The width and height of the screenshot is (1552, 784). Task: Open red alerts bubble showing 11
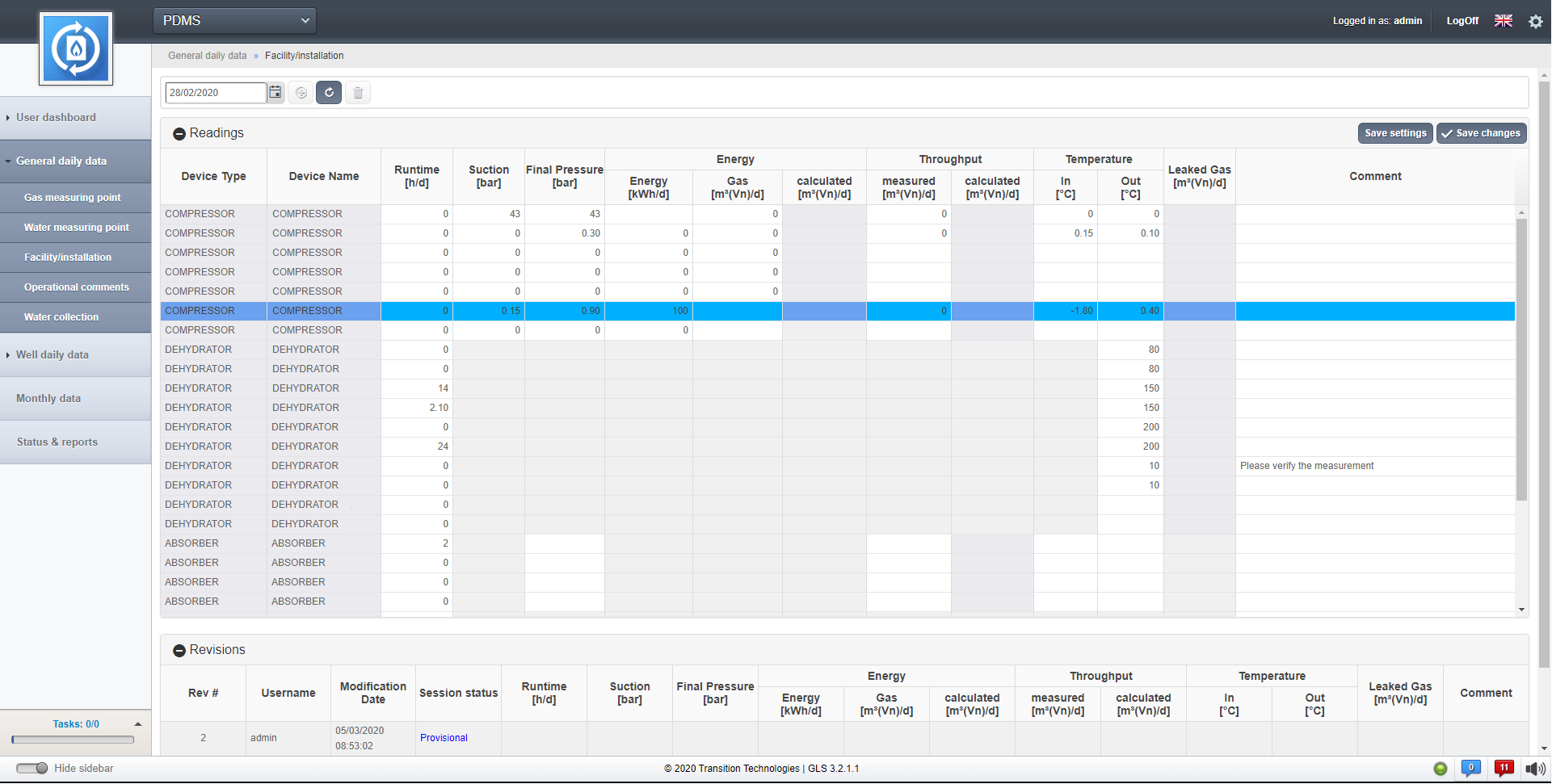pos(1504,768)
